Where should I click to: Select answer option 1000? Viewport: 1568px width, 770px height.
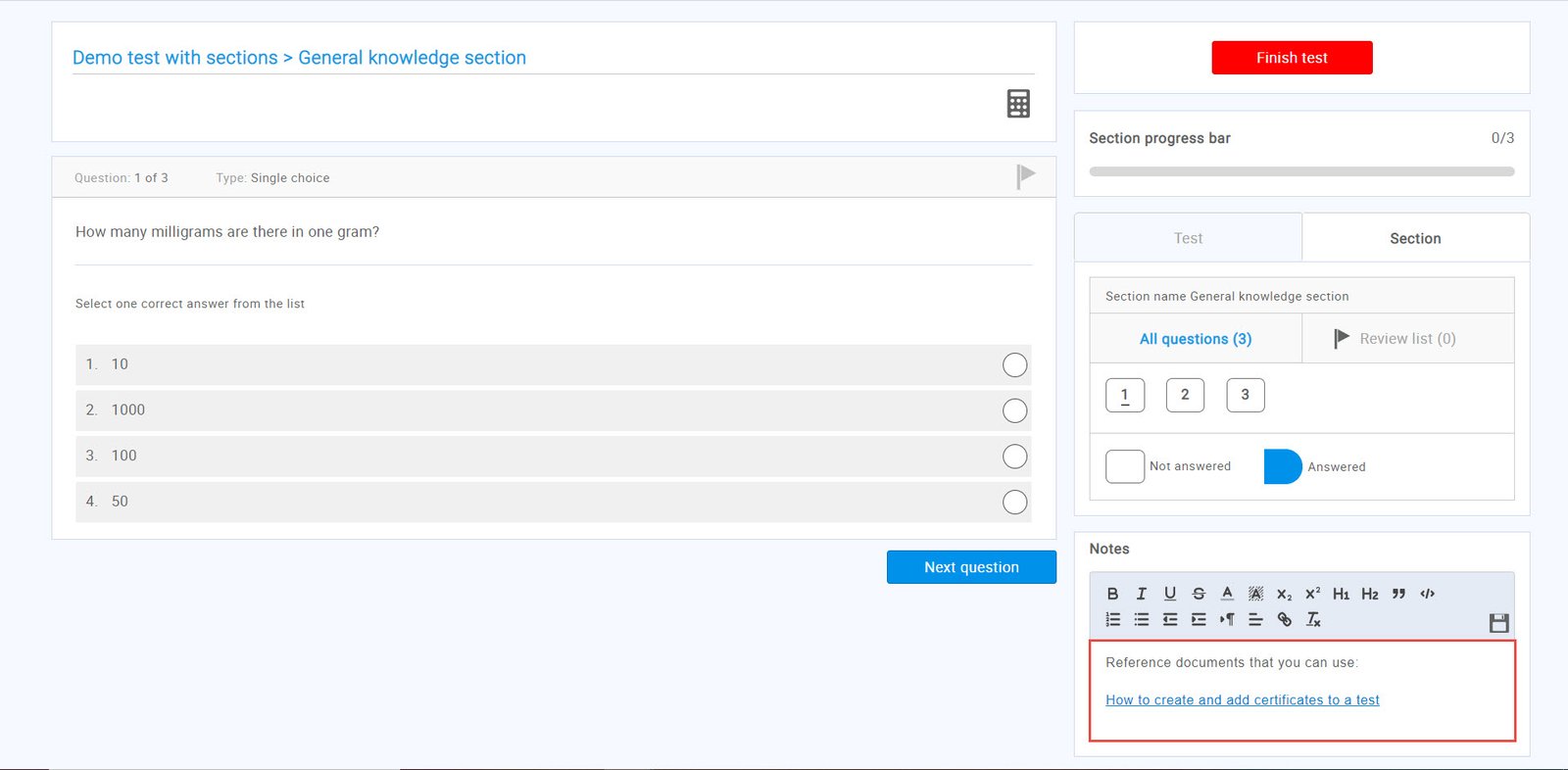(x=1014, y=410)
